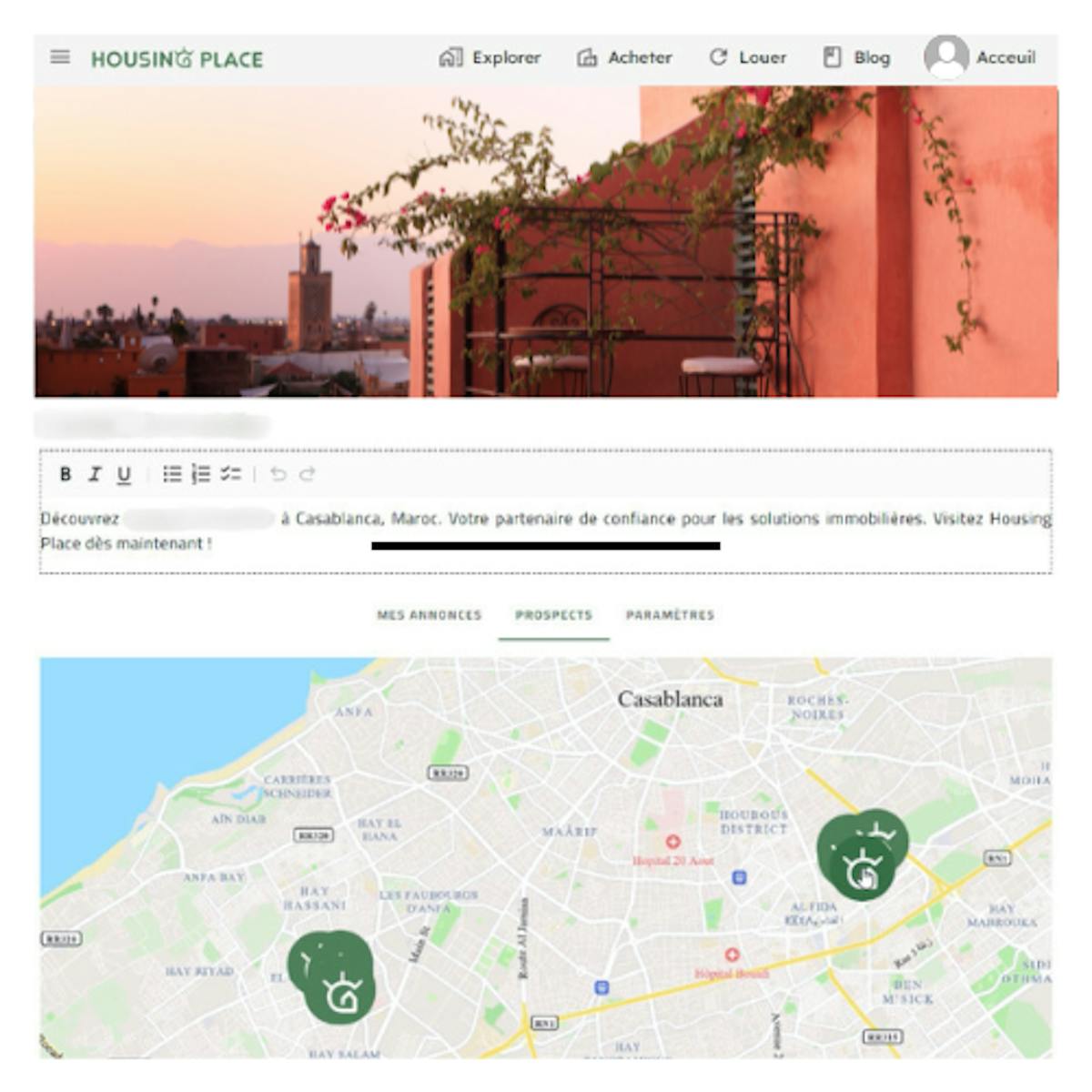The image size is (1092, 1092).
Task: Open the hamburger menu icon
Action: [60, 57]
